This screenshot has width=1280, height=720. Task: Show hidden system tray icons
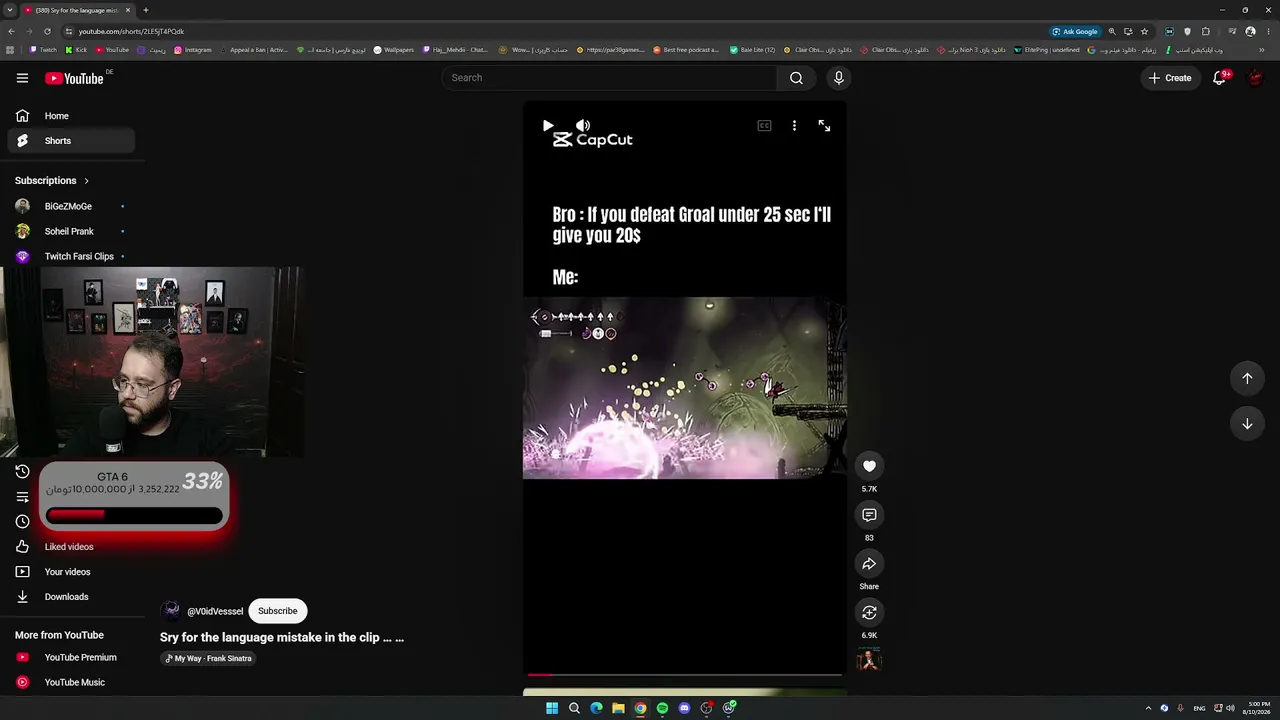(1148, 708)
